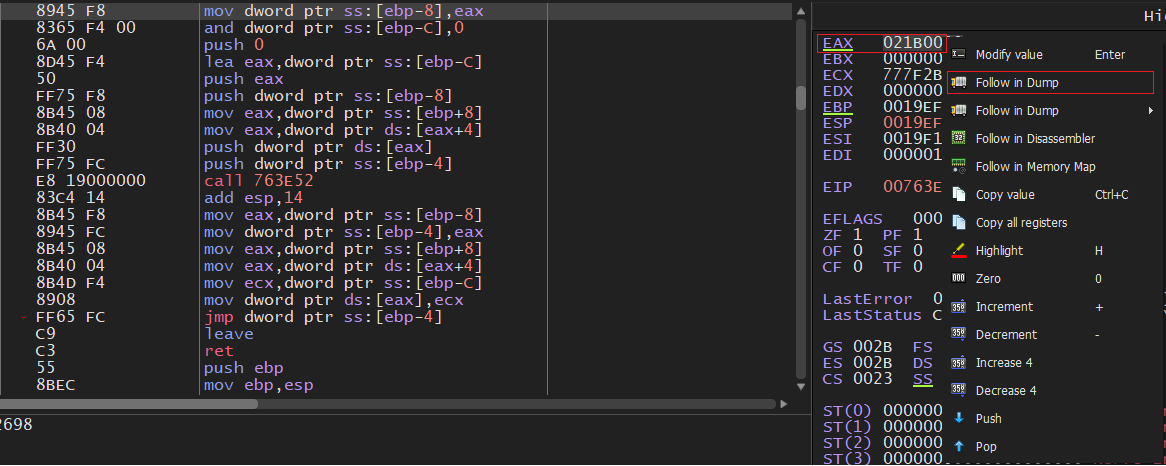Click the horizontal scrollbar right arrow
Screen dimensions: 1166x466
(783, 404)
